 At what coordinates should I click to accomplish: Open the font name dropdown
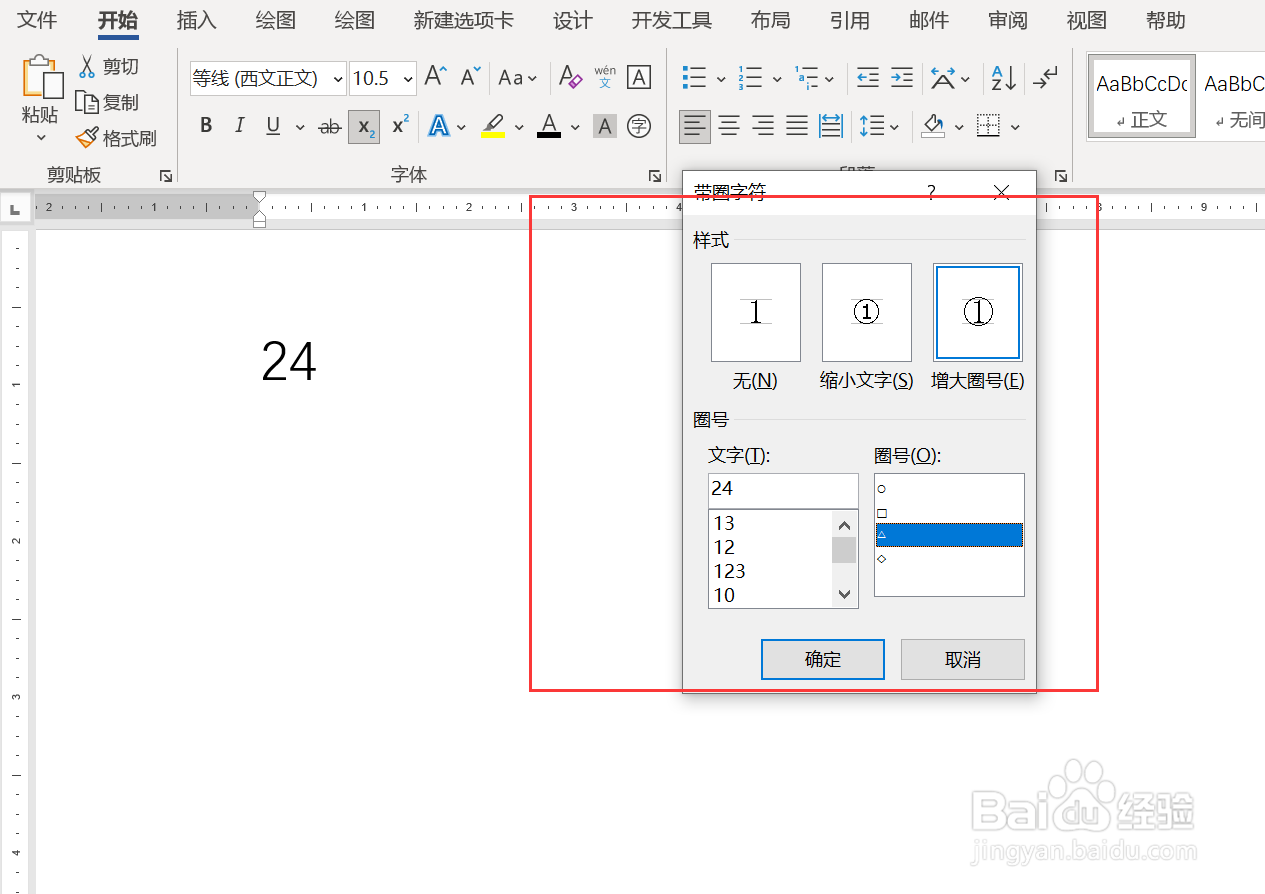(338, 78)
